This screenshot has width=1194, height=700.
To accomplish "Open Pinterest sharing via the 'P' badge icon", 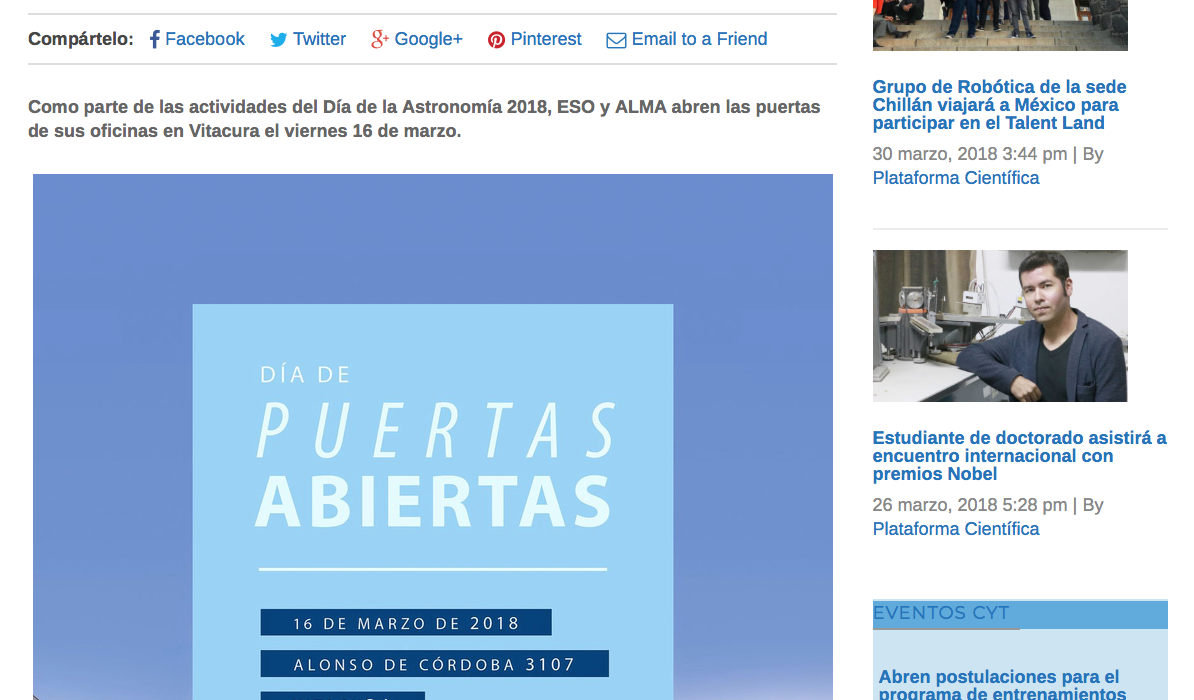I will pos(496,39).
